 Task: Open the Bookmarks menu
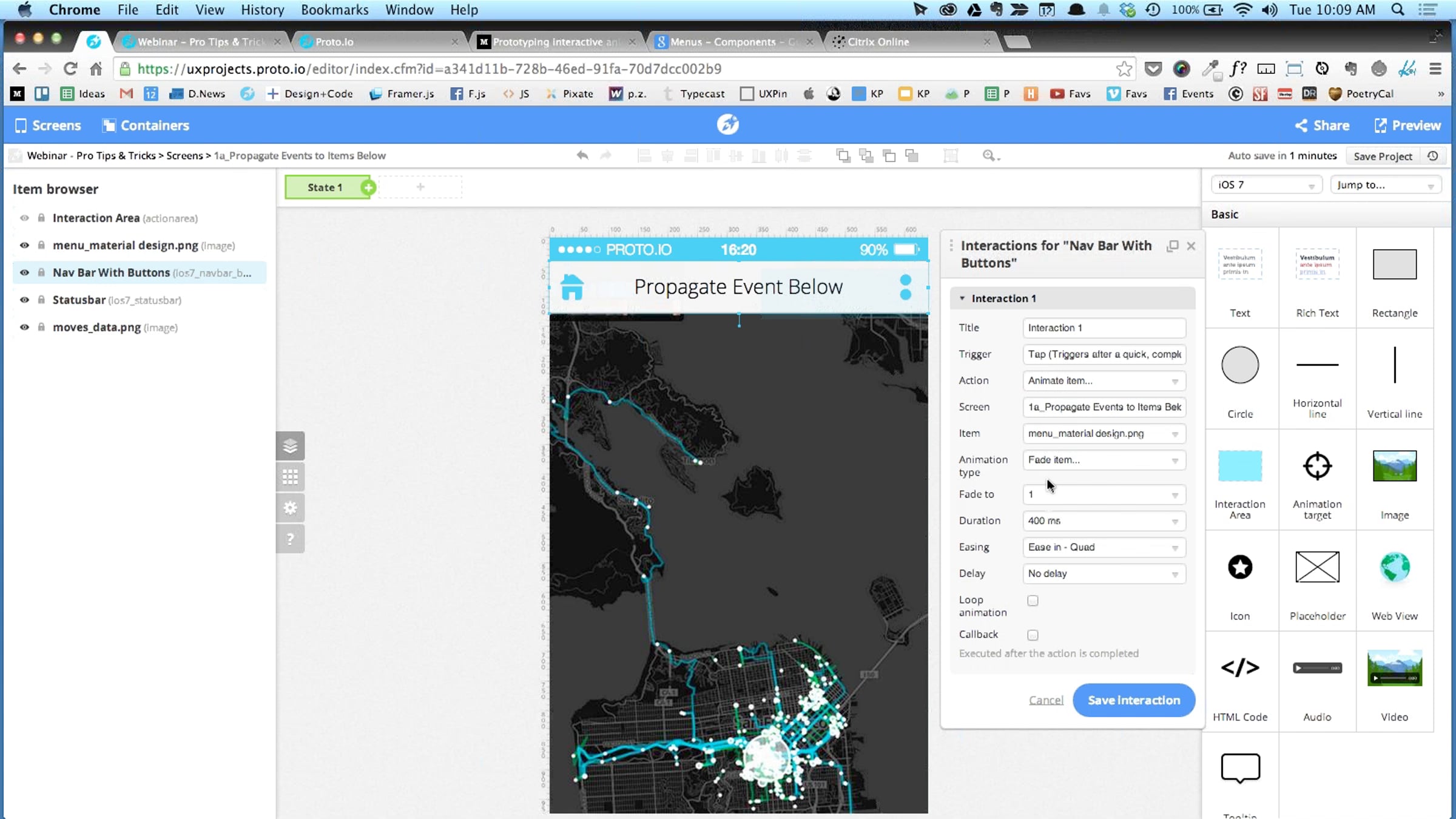pyautogui.click(x=334, y=10)
